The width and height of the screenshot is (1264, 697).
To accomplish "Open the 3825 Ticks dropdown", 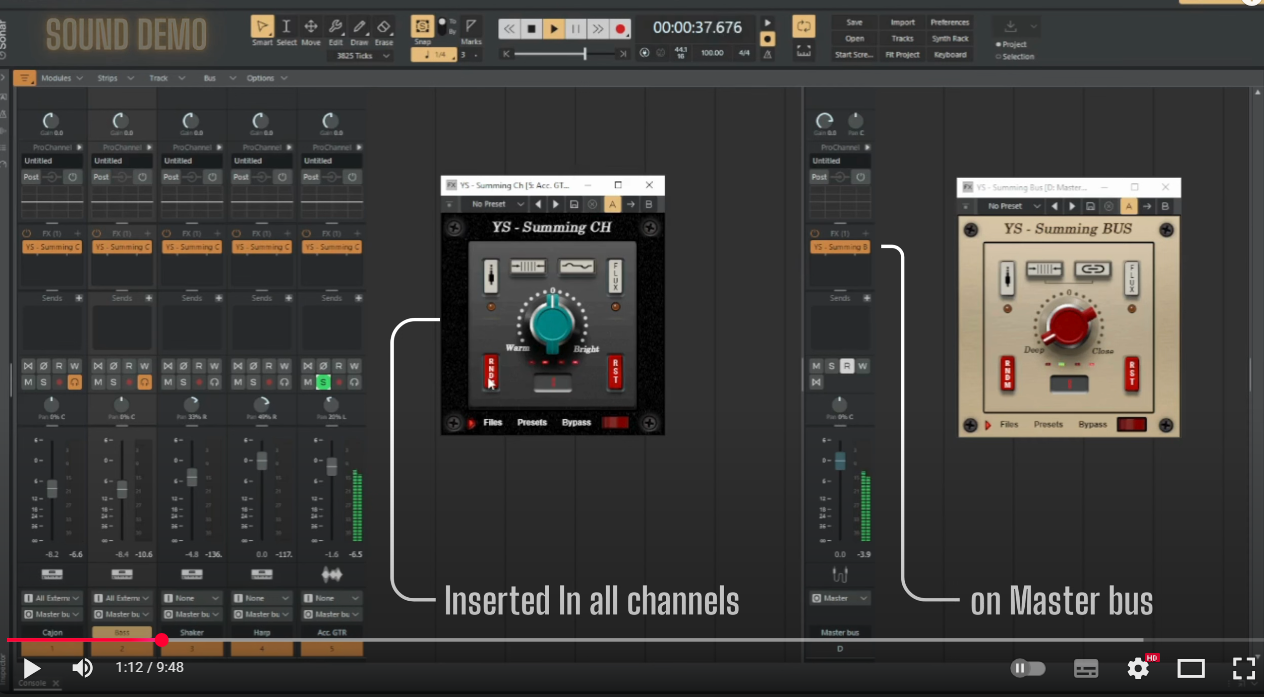I will pyautogui.click(x=362, y=56).
